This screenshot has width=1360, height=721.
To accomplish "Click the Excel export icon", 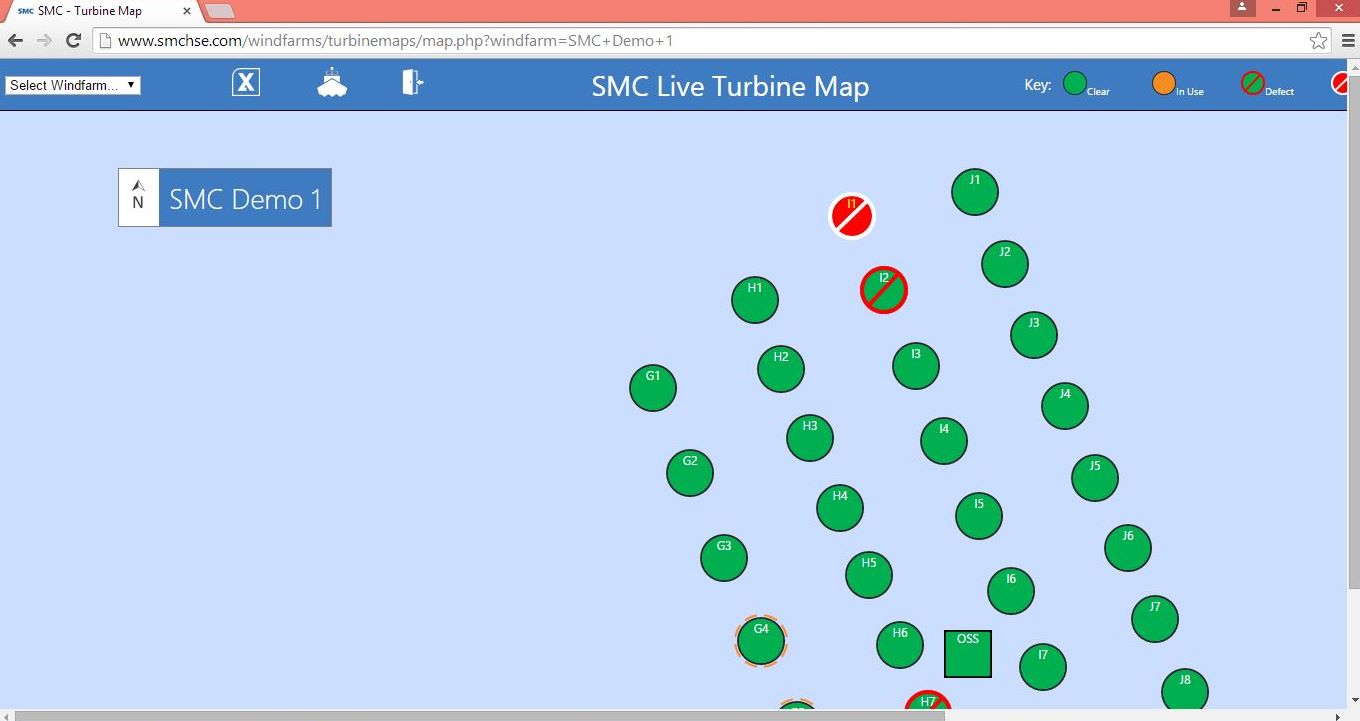I will click(x=246, y=82).
